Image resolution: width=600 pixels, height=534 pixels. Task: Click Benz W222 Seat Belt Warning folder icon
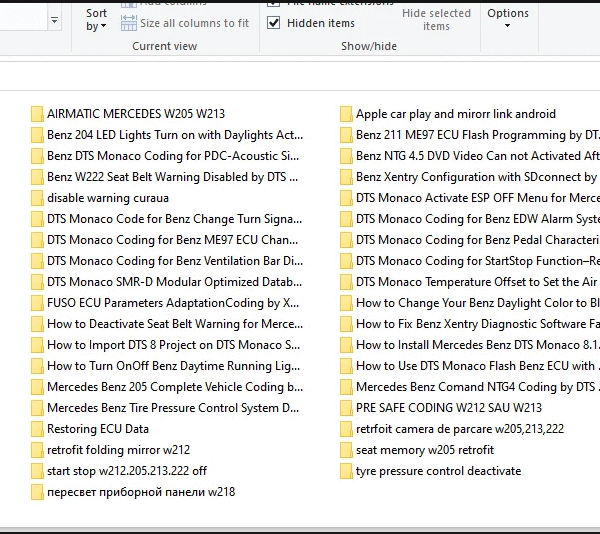(x=37, y=177)
